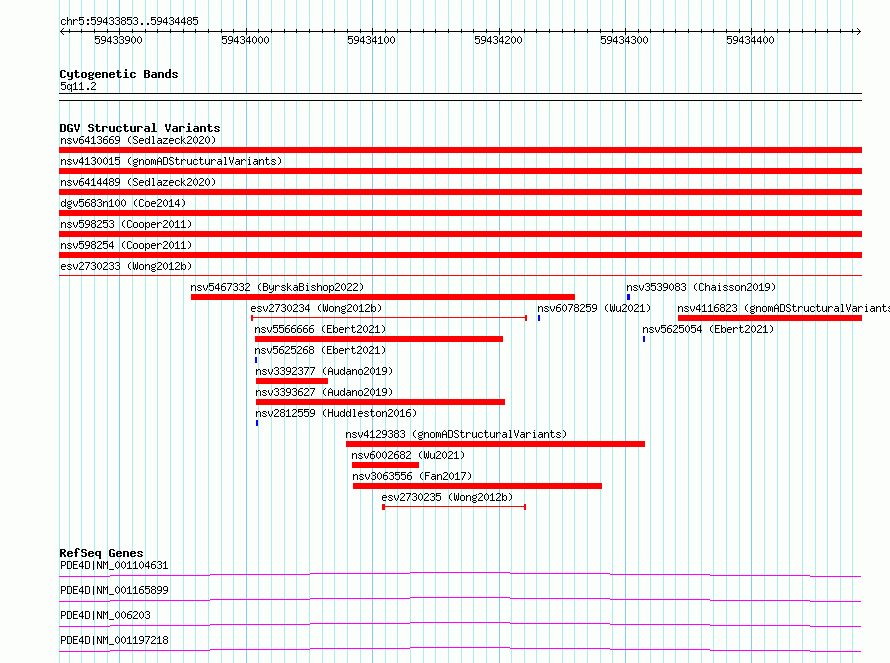
Task: Open PDE4D|NM_001197218 transcript
Action: click(114, 640)
